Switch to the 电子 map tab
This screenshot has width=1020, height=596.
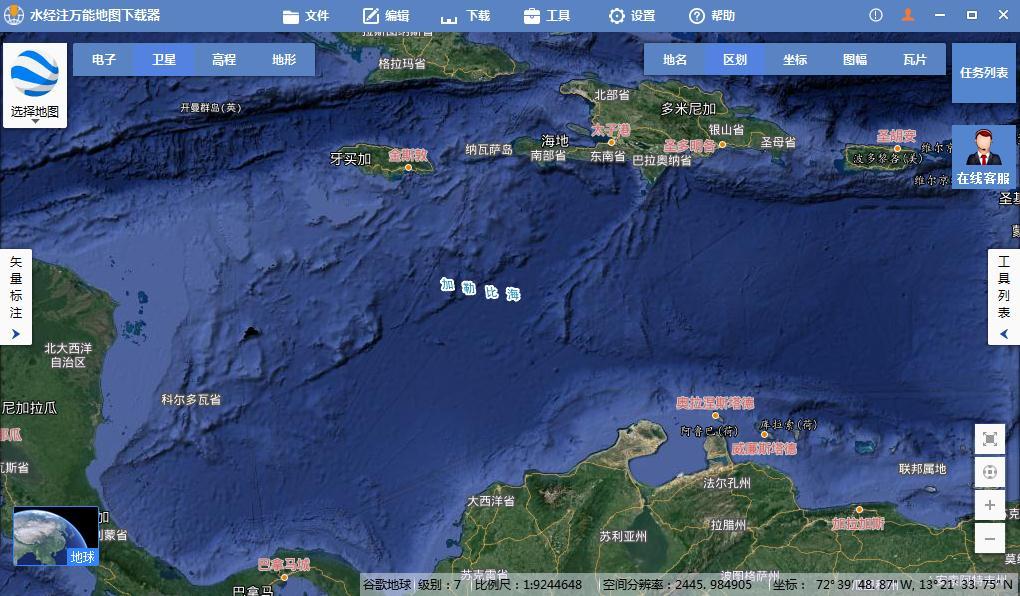(x=104, y=60)
